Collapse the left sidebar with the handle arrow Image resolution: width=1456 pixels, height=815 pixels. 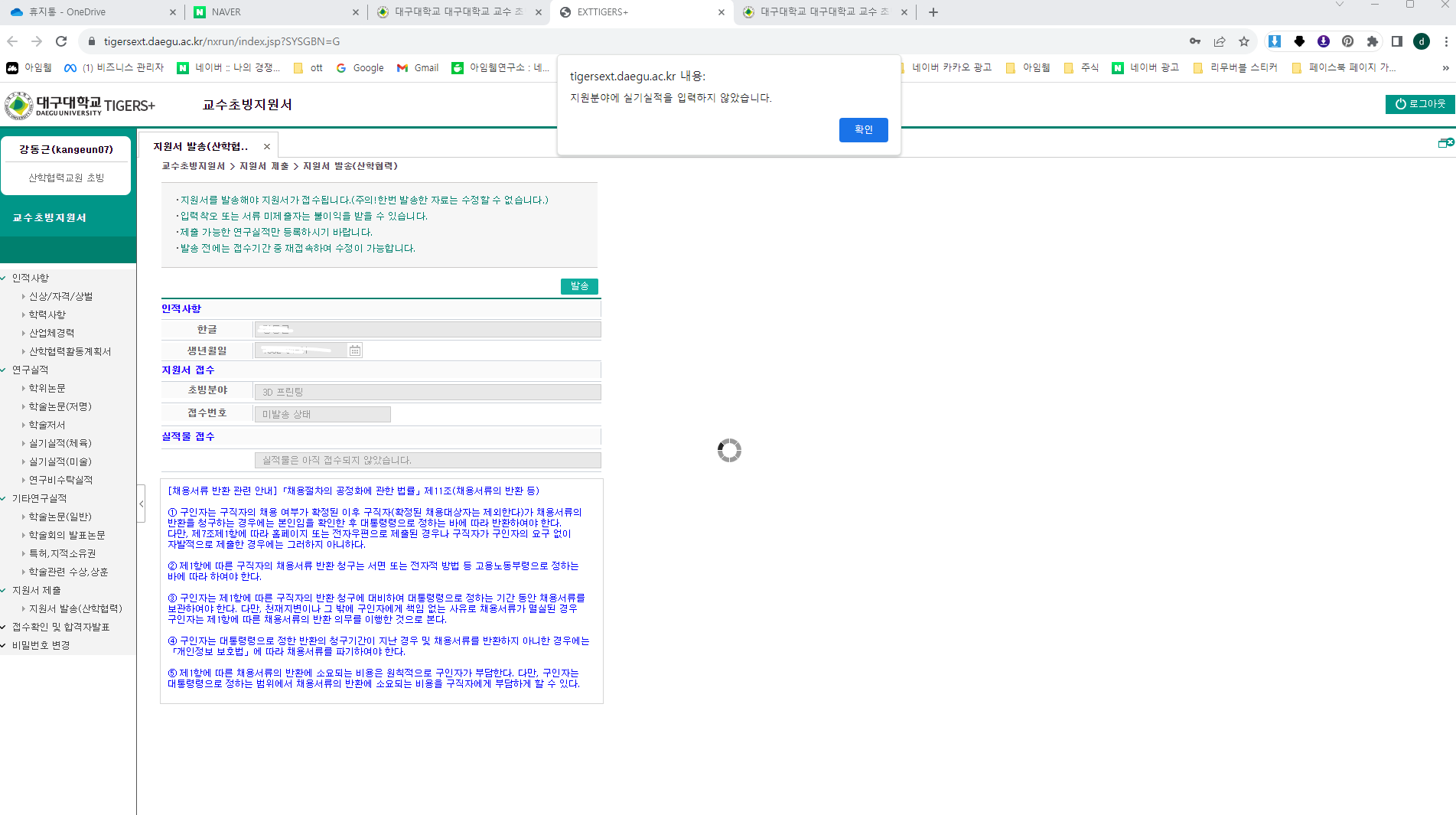[142, 504]
